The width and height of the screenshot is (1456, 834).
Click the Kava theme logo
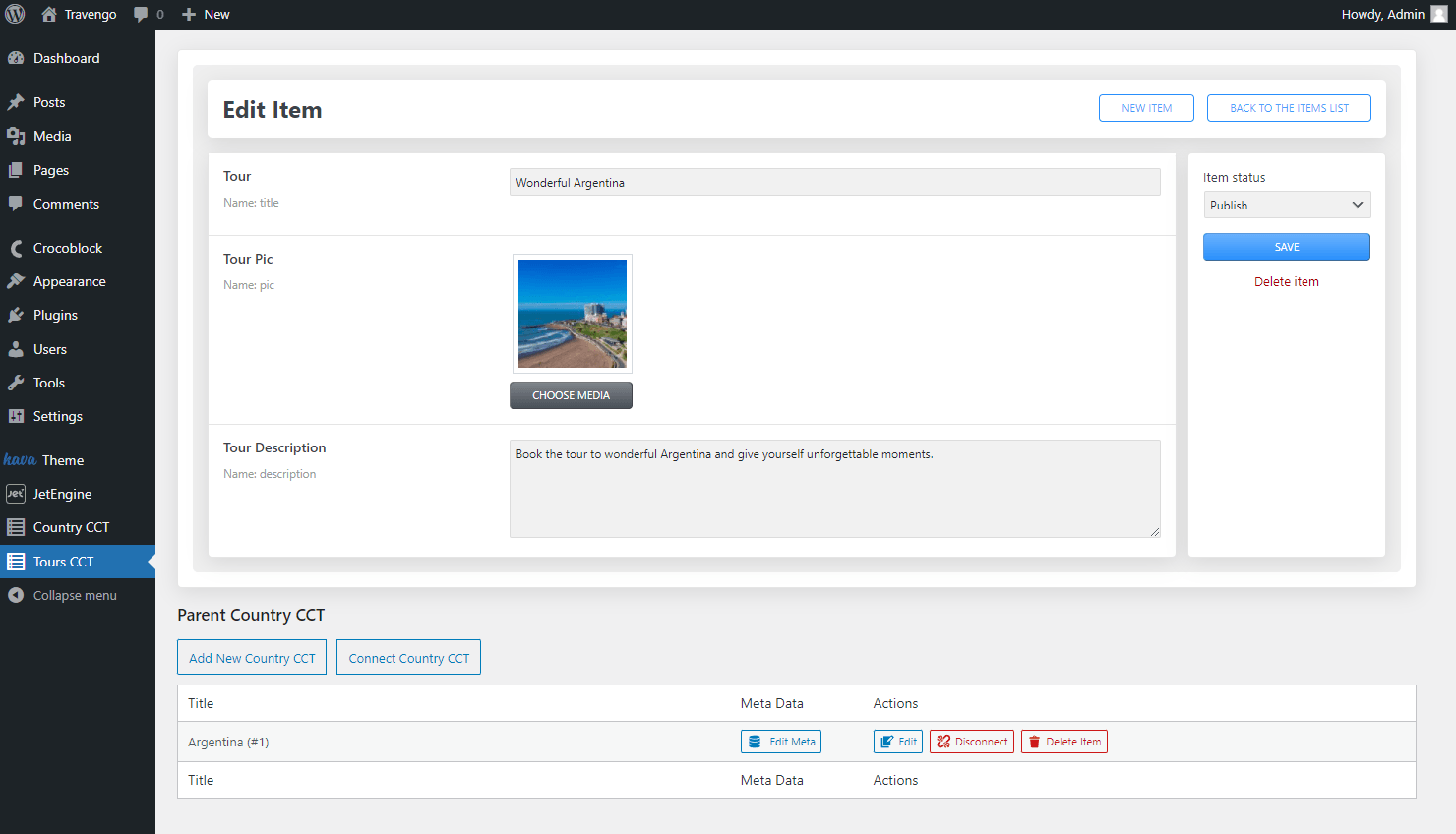pos(20,460)
